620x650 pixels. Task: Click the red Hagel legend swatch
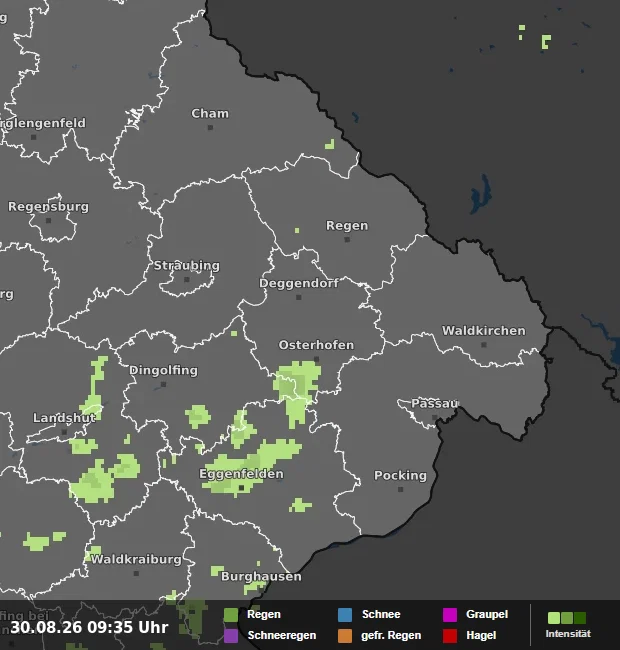[x=450, y=636]
